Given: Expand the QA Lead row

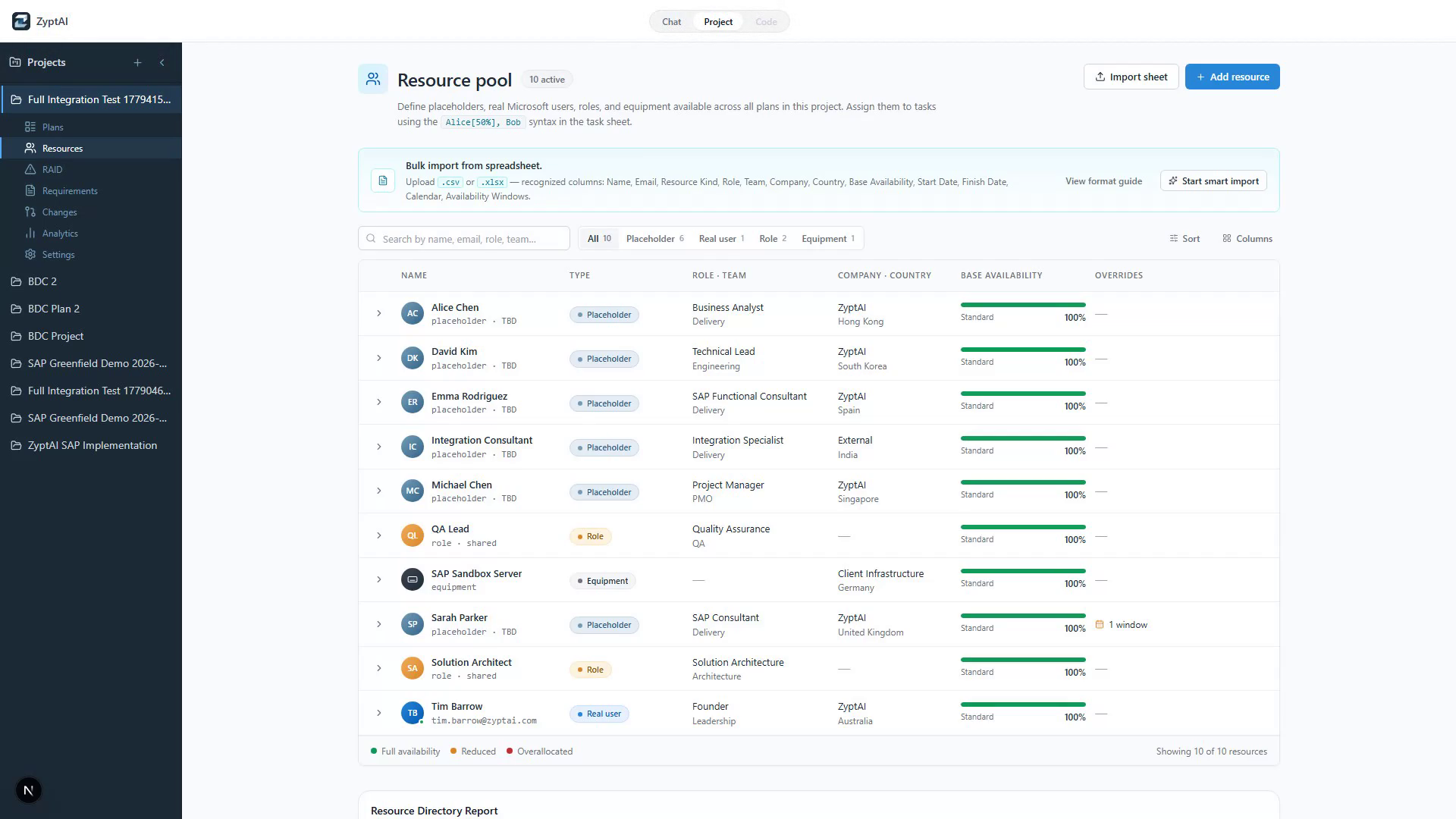Looking at the screenshot, I should [x=379, y=535].
